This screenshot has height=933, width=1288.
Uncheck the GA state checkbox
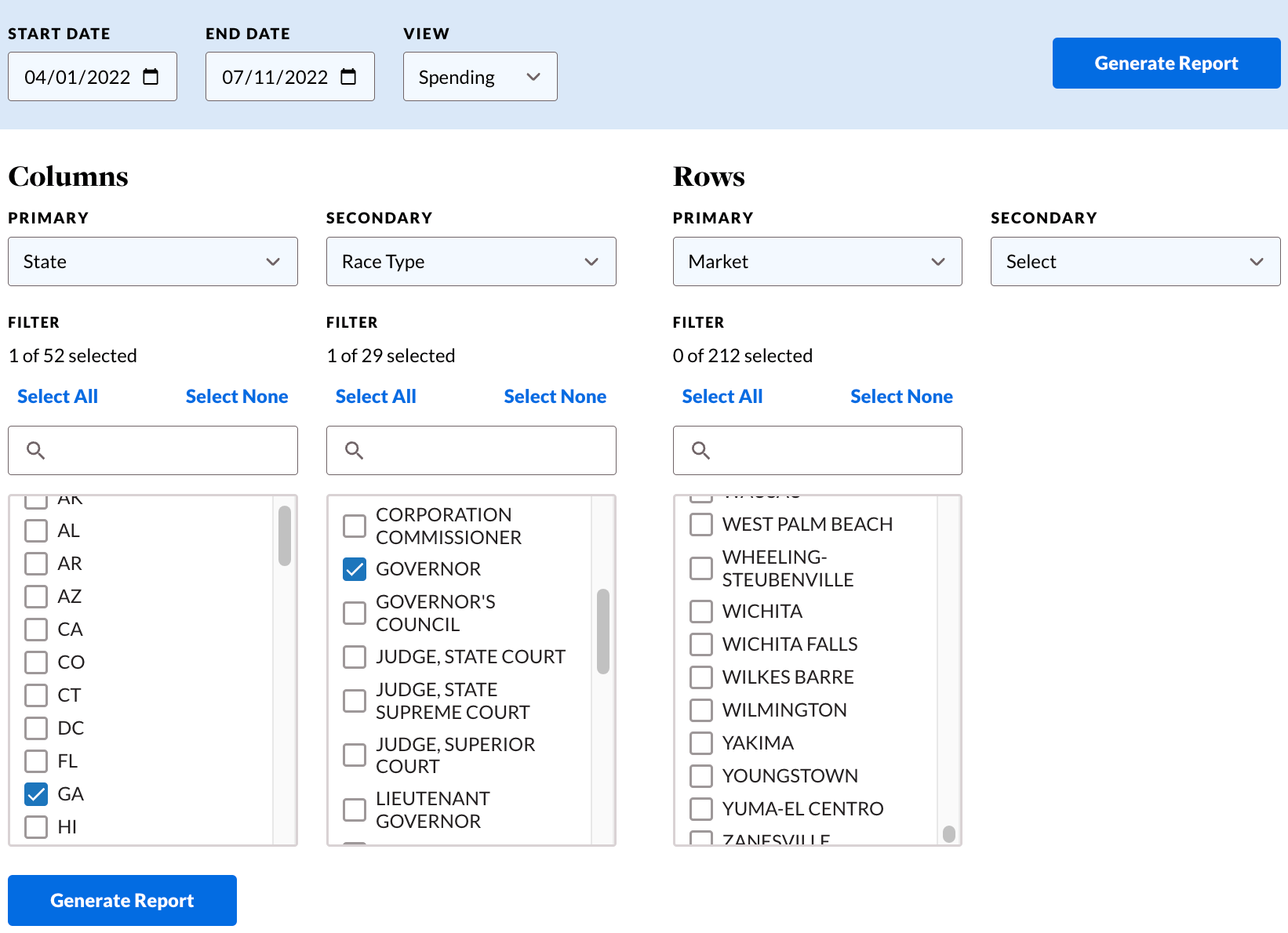36,794
